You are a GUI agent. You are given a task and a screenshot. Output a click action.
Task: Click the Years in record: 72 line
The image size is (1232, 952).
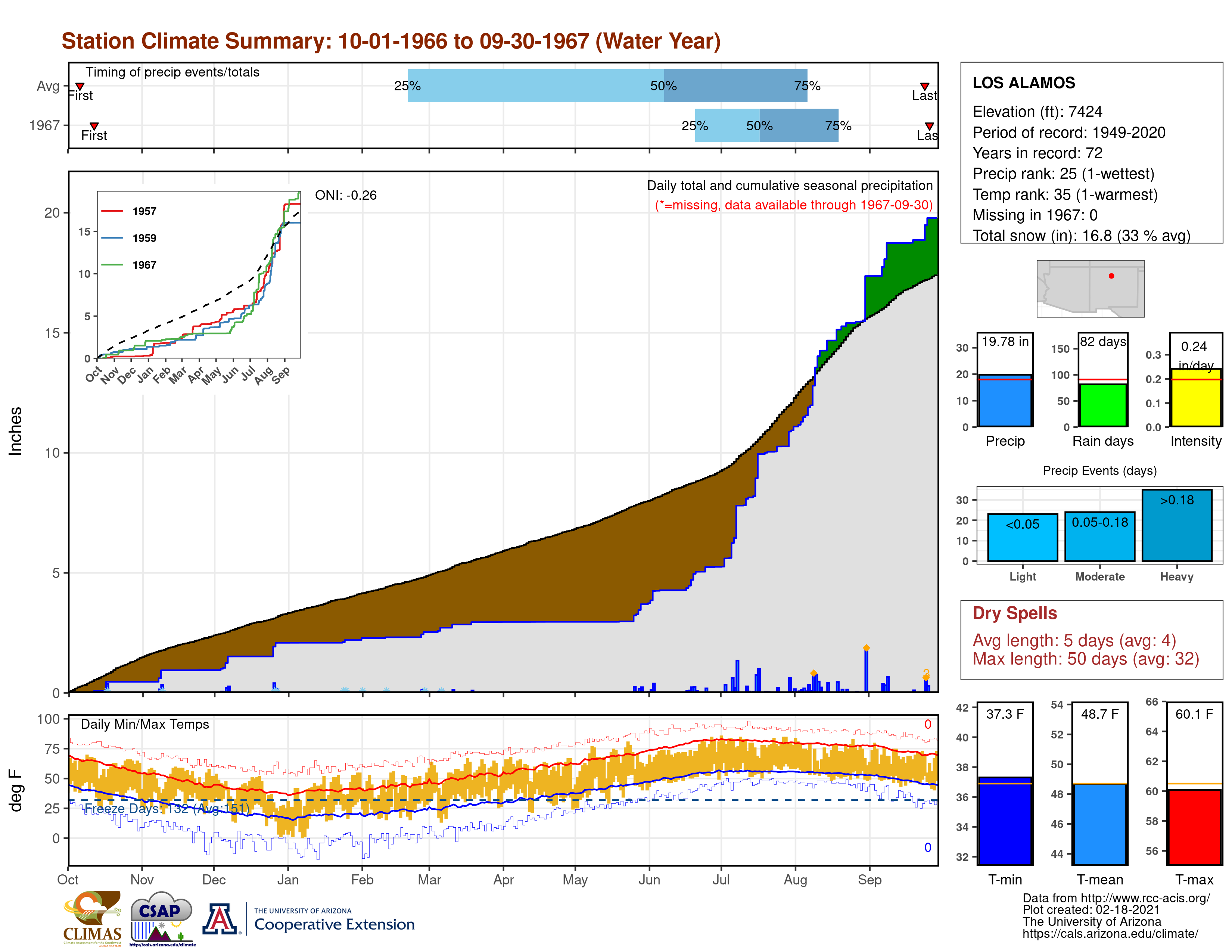pos(1037,153)
